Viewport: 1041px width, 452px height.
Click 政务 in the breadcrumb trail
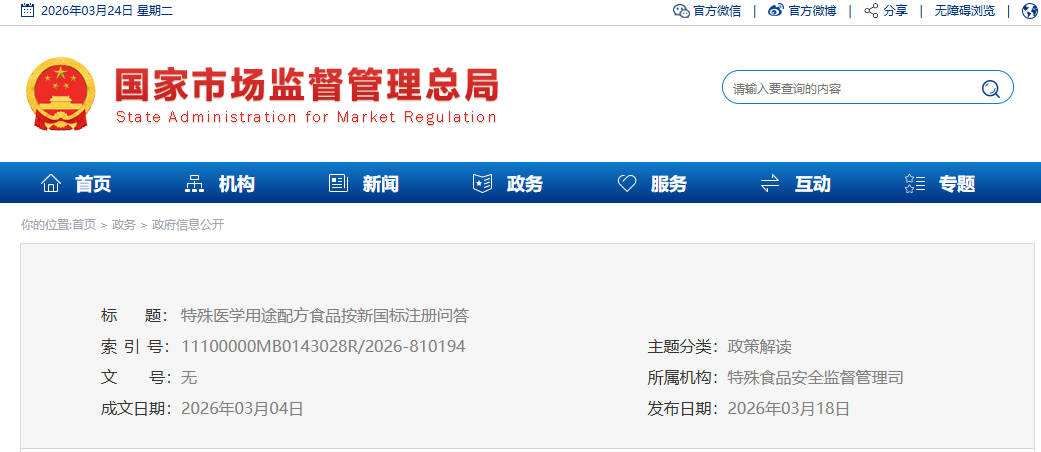[124, 225]
